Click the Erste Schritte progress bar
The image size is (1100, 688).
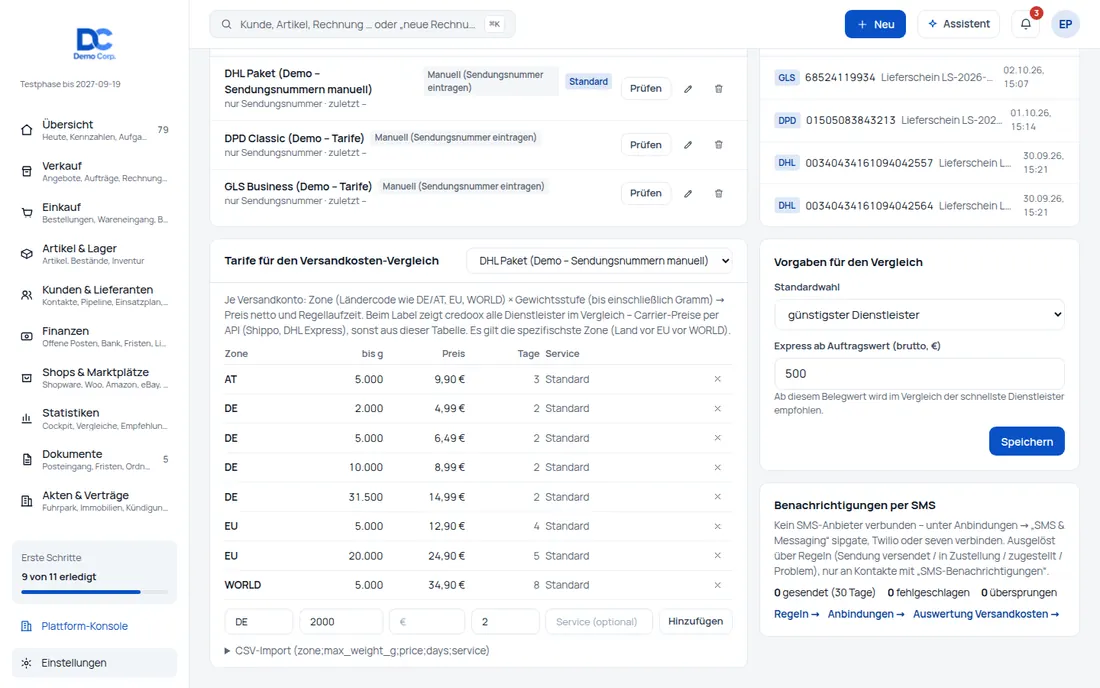[95, 592]
